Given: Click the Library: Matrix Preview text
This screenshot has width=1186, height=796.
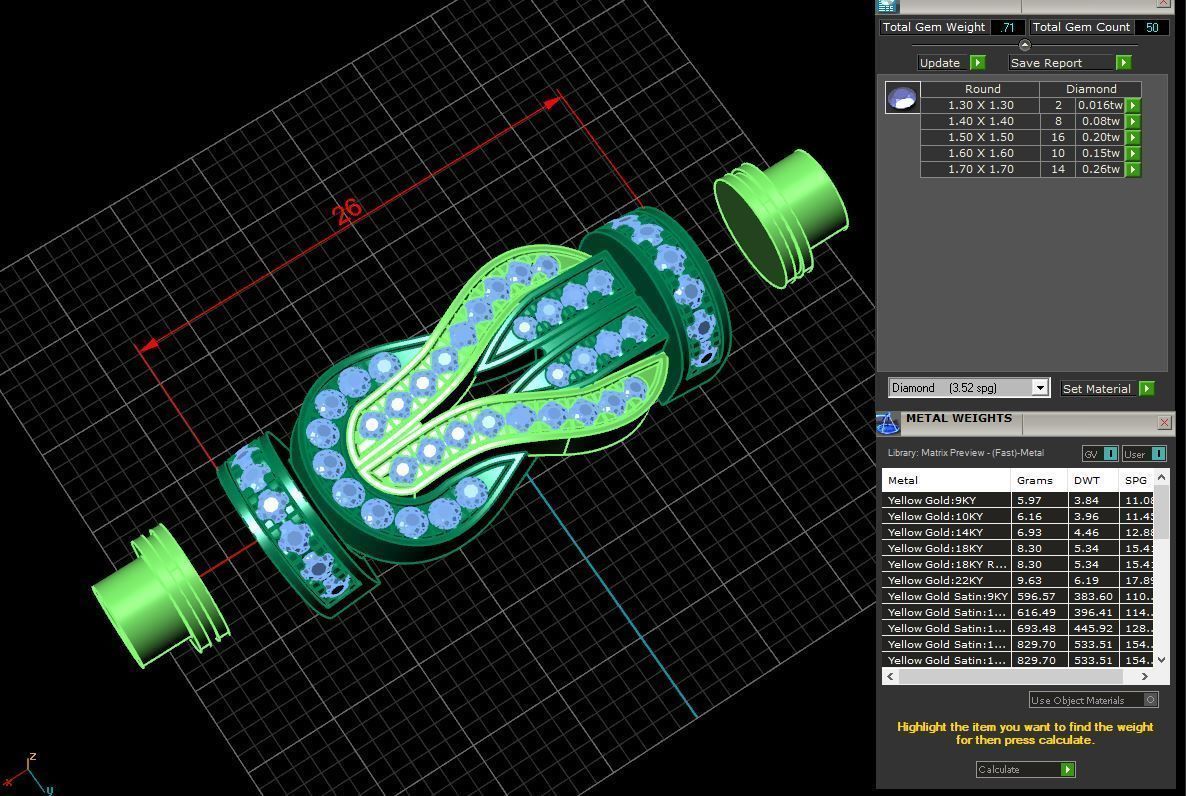Looking at the screenshot, I should pos(965,453).
